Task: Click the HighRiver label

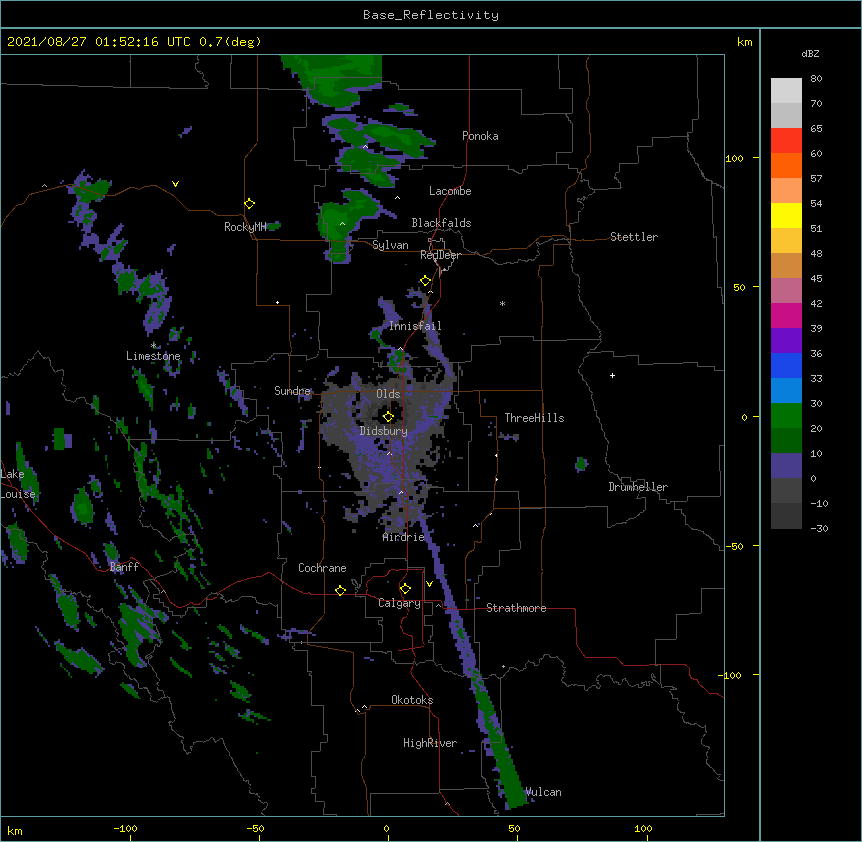Action: pos(430,743)
